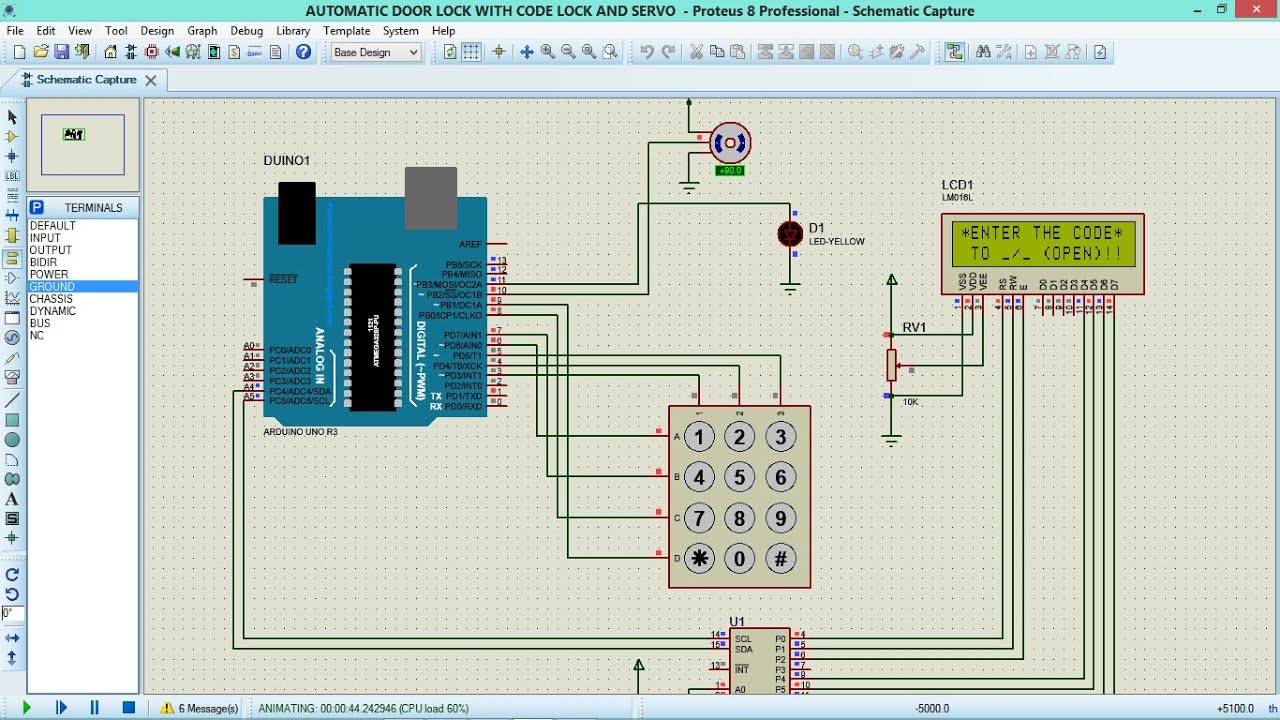The width and height of the screenshot is (1280, 720).
Task: Open the blue Help question mark icon
Action: pos(304,52)
